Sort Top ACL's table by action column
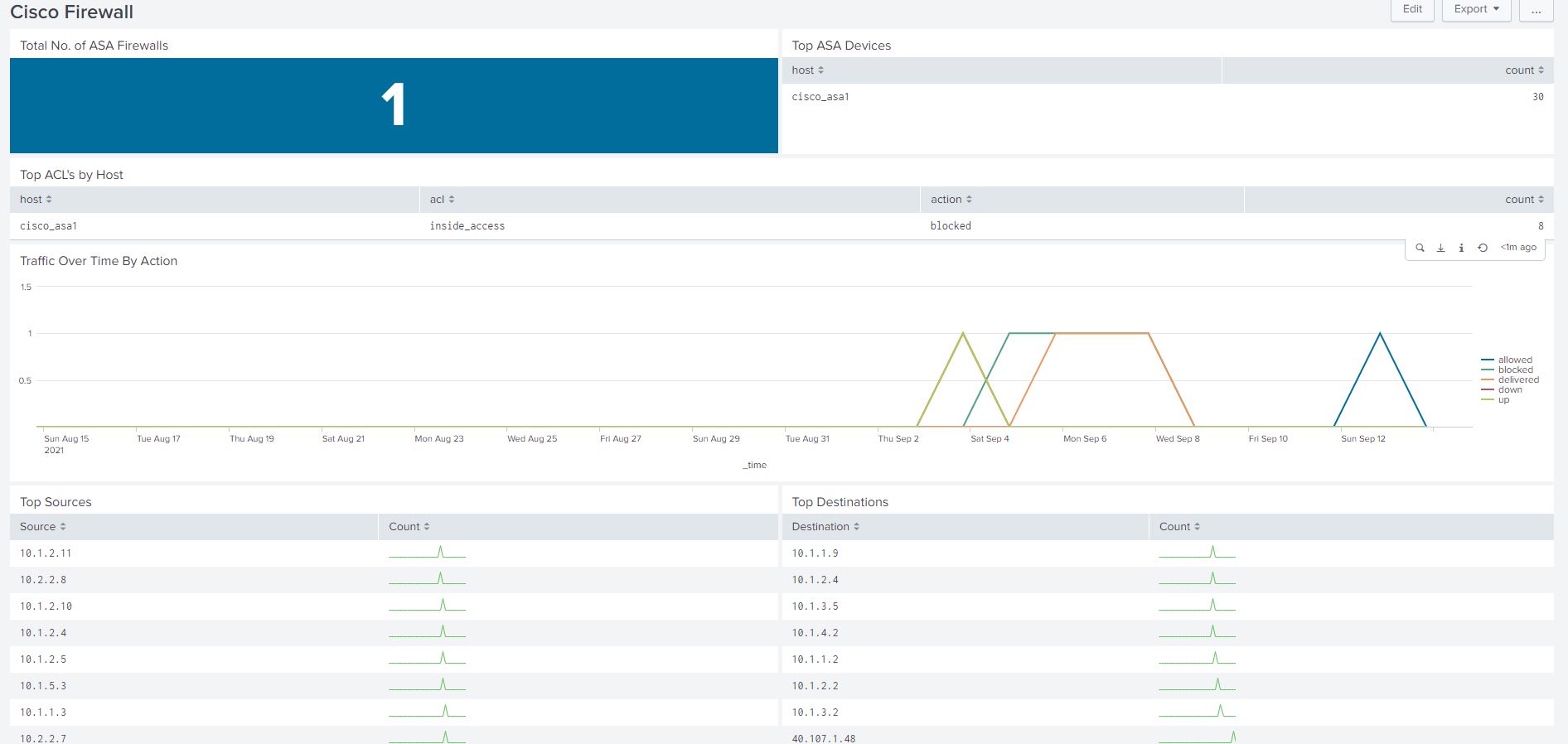The width and height of the screenshot is (1568, 744). tap(951, 200)
